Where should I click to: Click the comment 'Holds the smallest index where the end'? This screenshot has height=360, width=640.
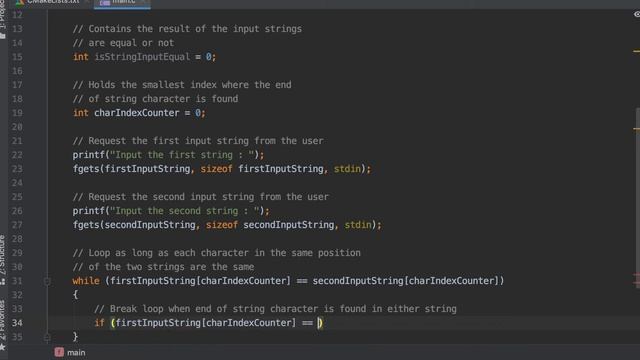click(182, 85)
